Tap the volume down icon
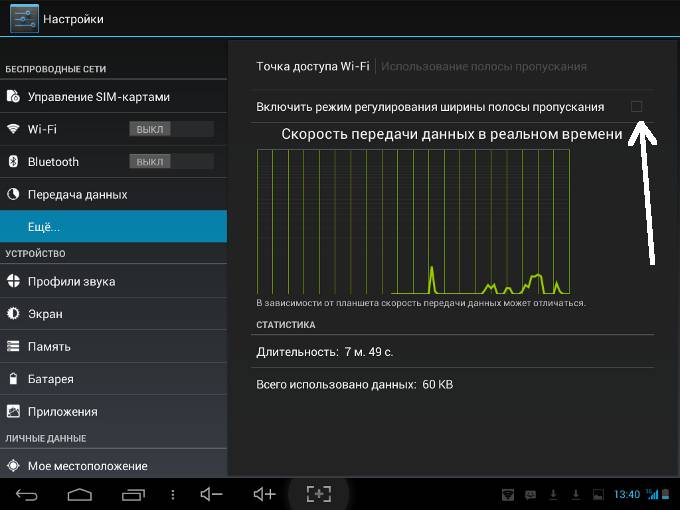Viewport: 680px width, 510px height. (x=211, y=494)
